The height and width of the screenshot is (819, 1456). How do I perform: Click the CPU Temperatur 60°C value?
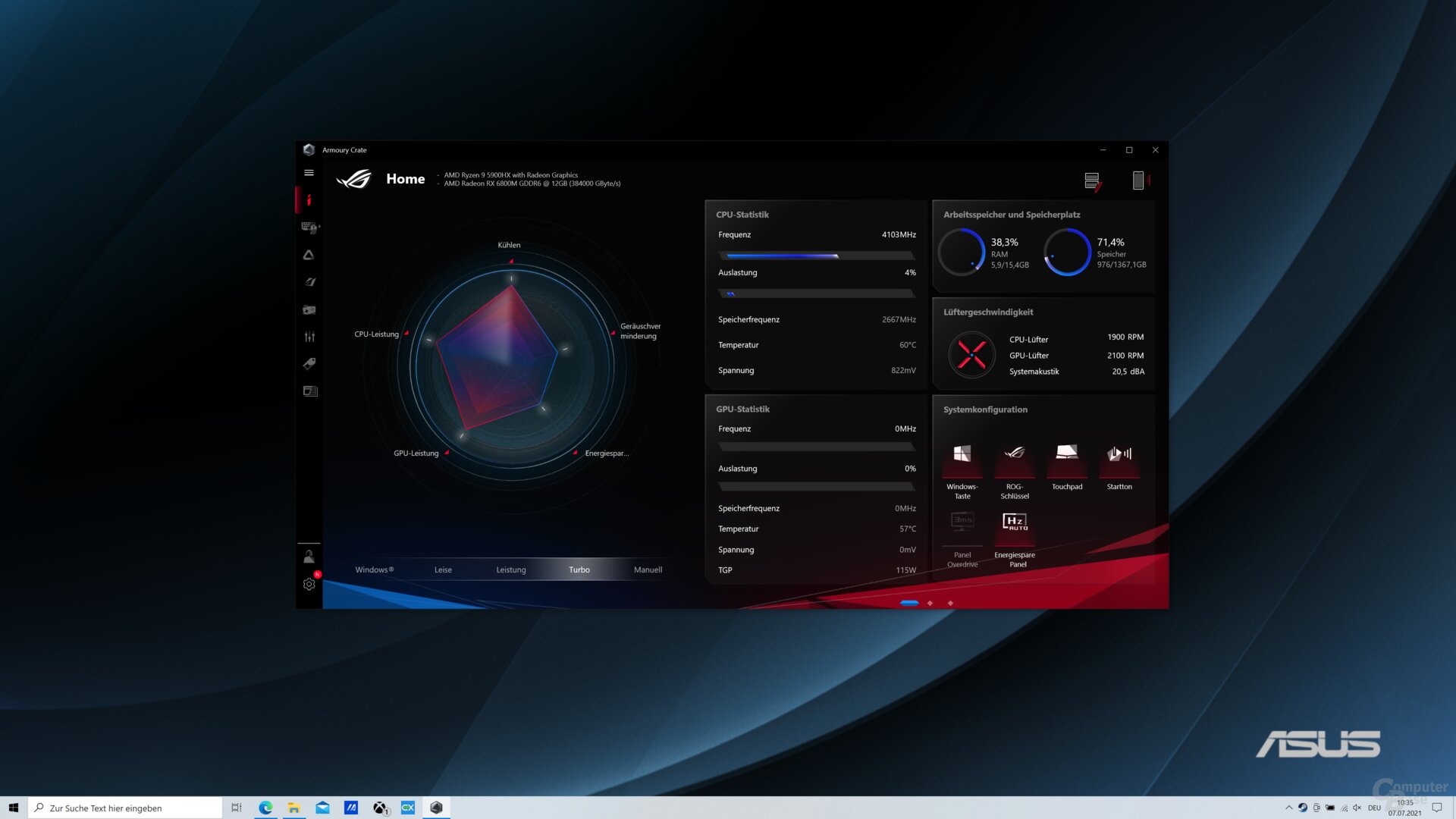(908, 345)
